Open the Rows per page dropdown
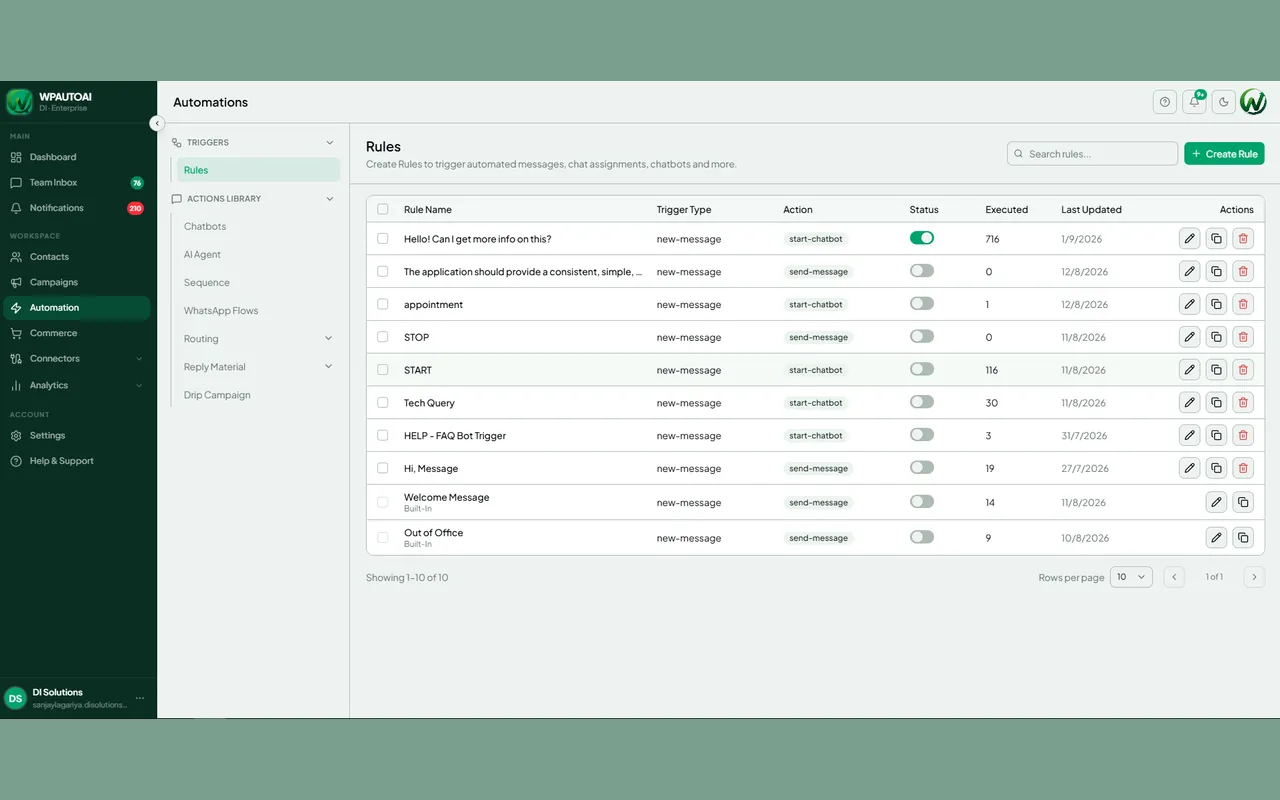This screenshot has width=1280, height=800. click(1131, 577)
